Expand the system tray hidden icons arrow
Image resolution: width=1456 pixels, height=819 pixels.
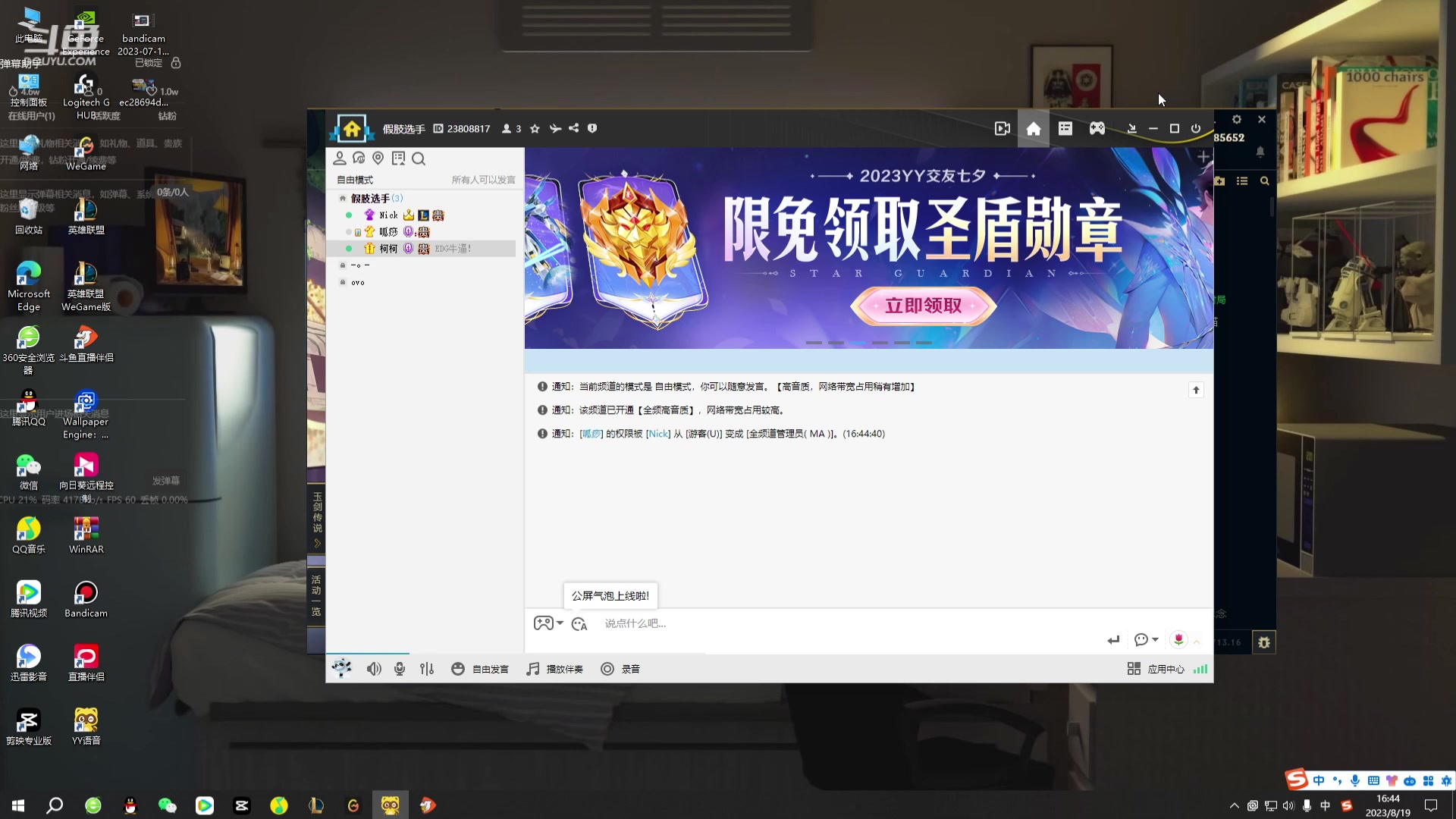(x=1234, y=805)
